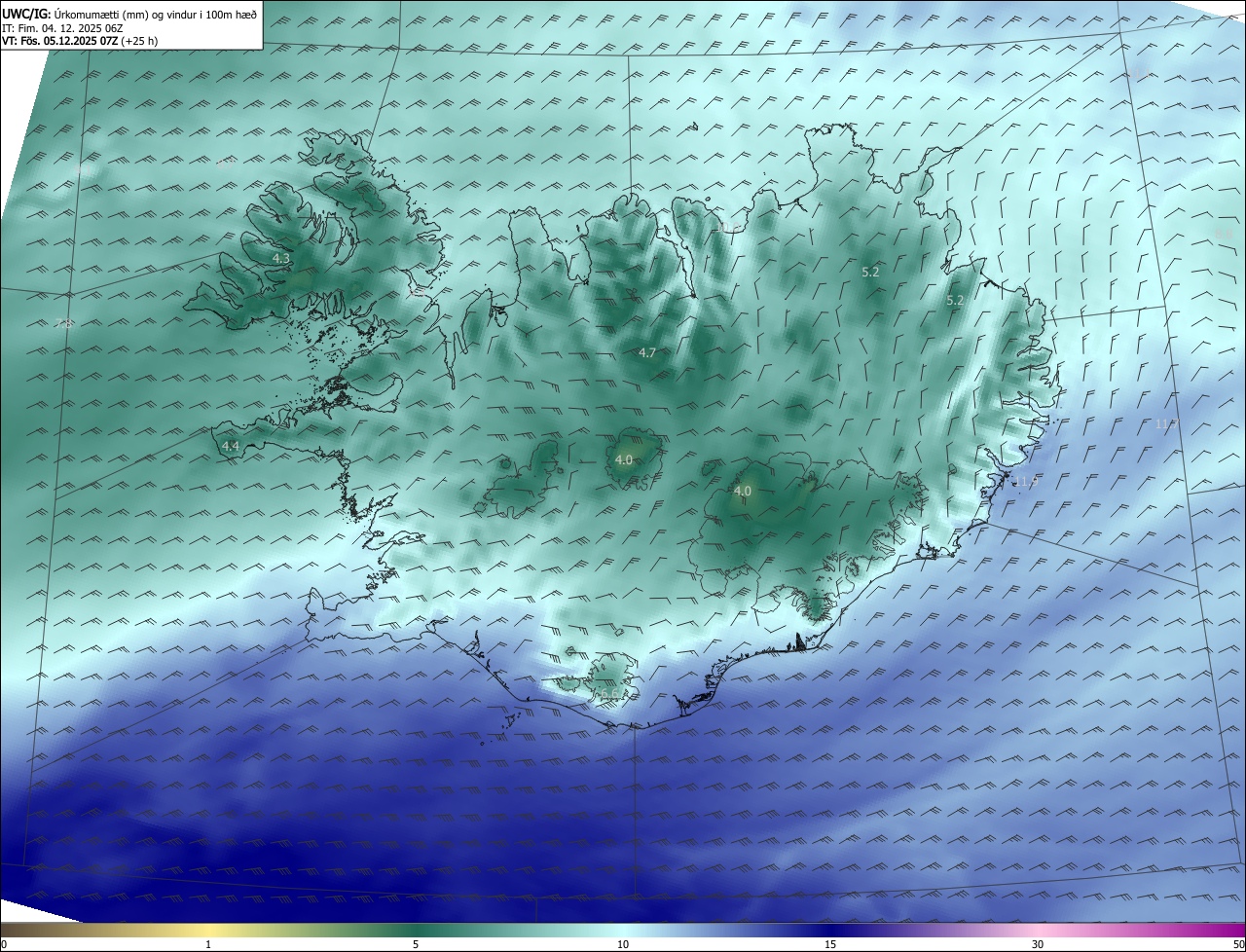1246x952 pixels.
Task: Click the '10' tick on the color scale
Action: point(623,944)
